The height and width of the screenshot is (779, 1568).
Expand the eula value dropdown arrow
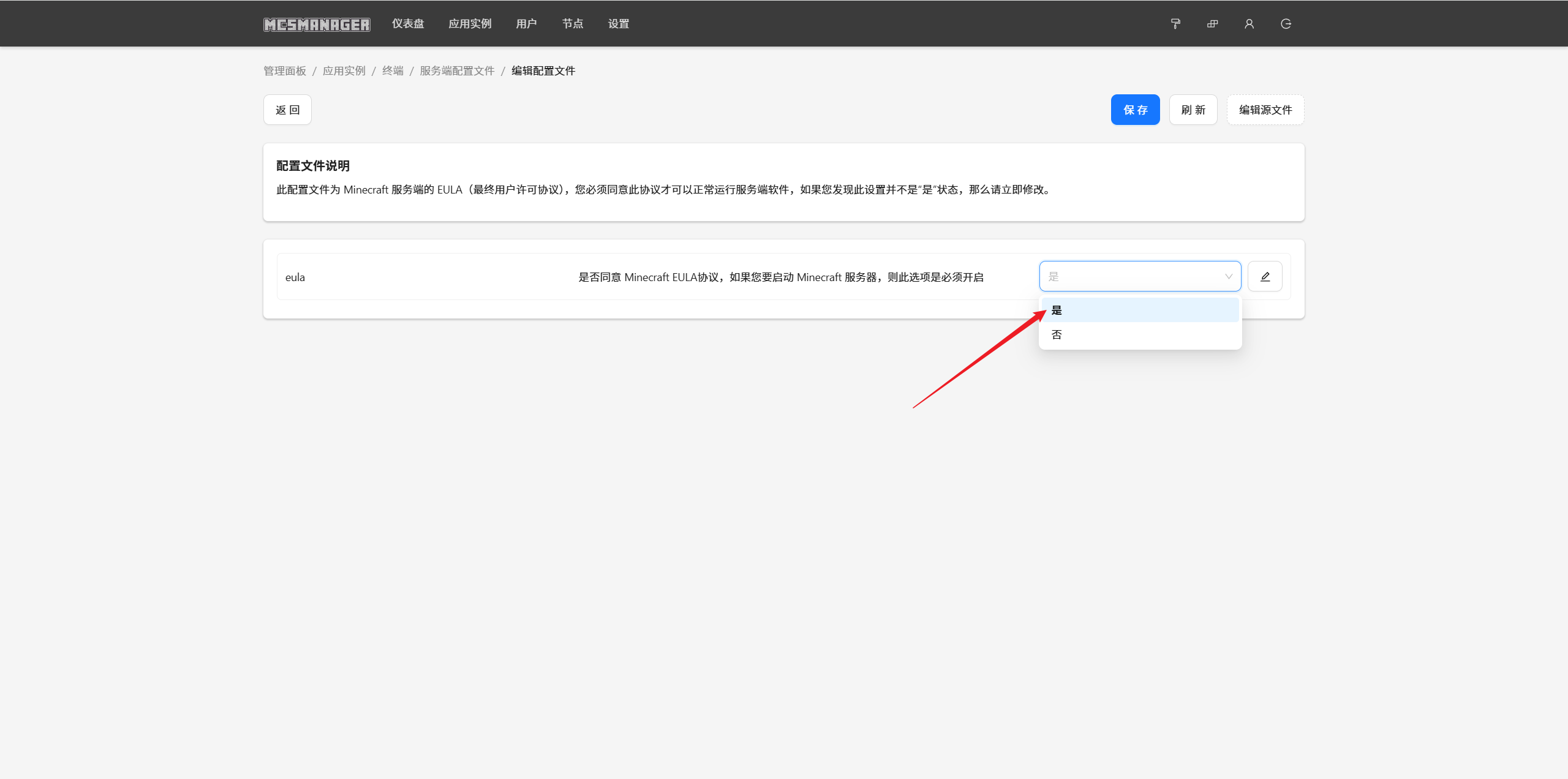1228,276
